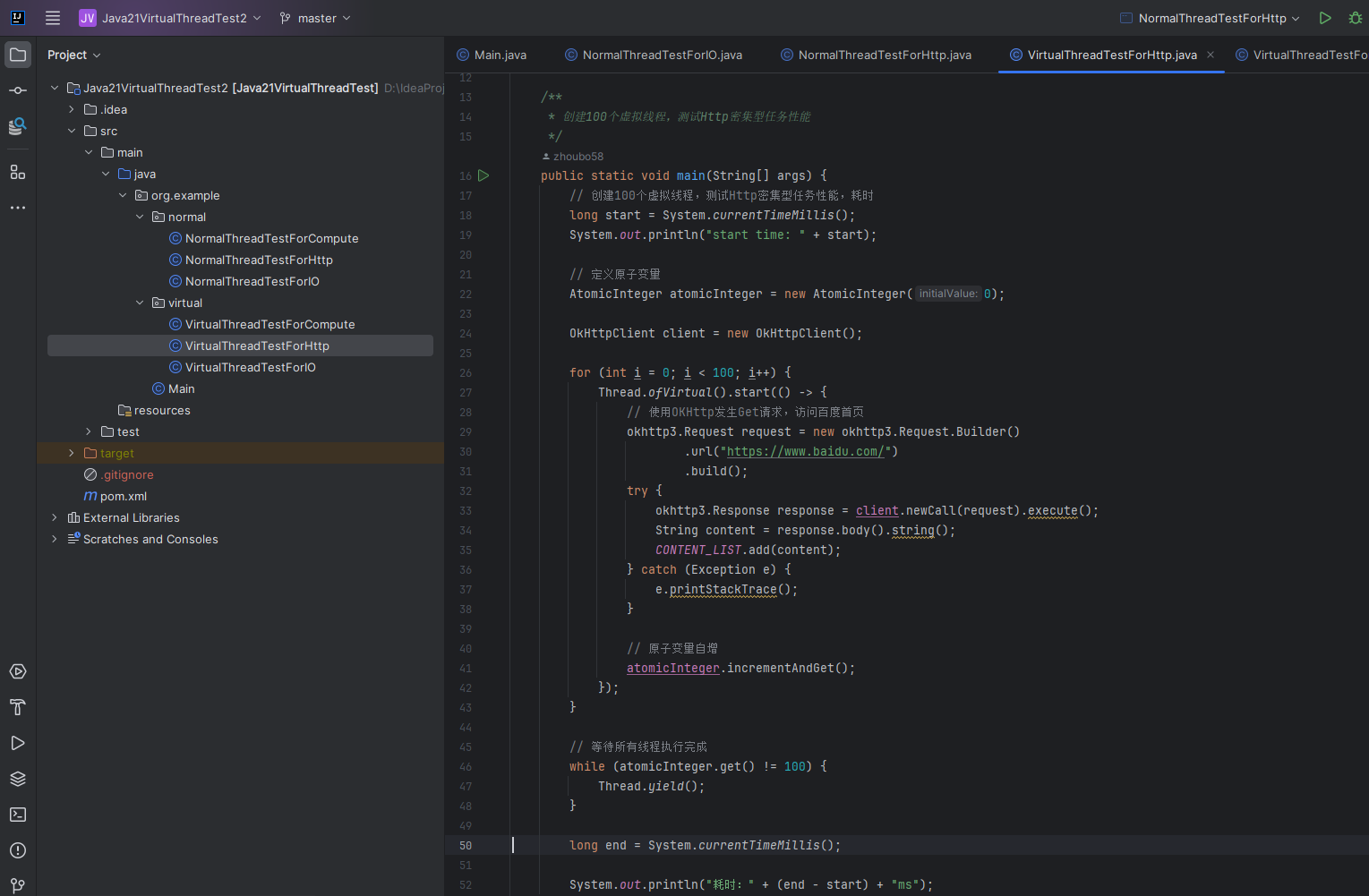Viewport: 1369px width, 896px height.
Task: Toggle the Project tool window folder icon
Action: pos(18,55)
